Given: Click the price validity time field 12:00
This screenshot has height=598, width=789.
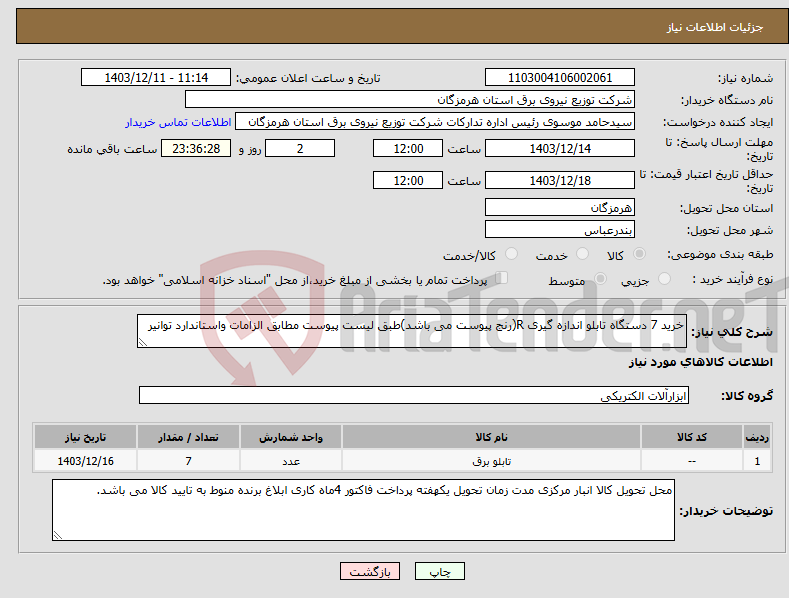Looking at the screenshot, I should [x=408, y=181].
